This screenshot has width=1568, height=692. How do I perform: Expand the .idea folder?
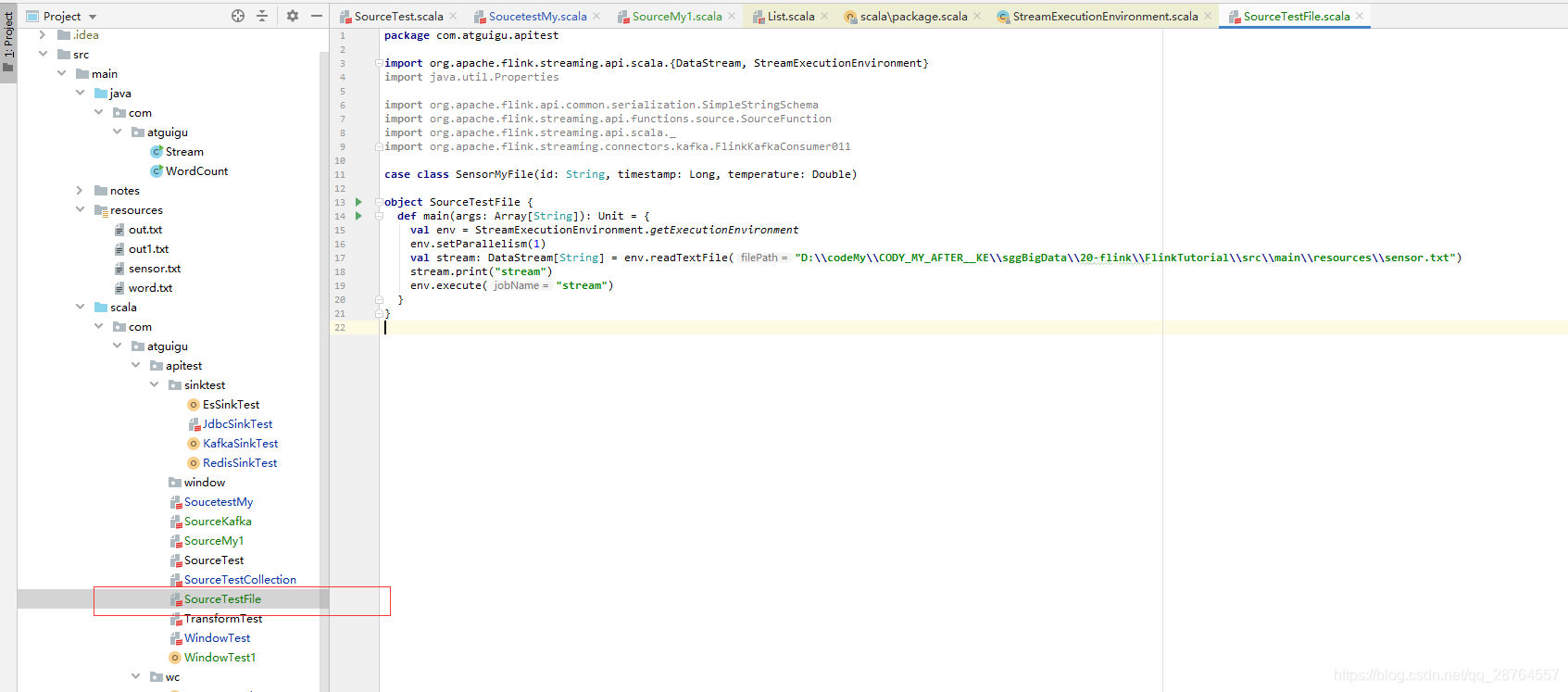(43, 35)
